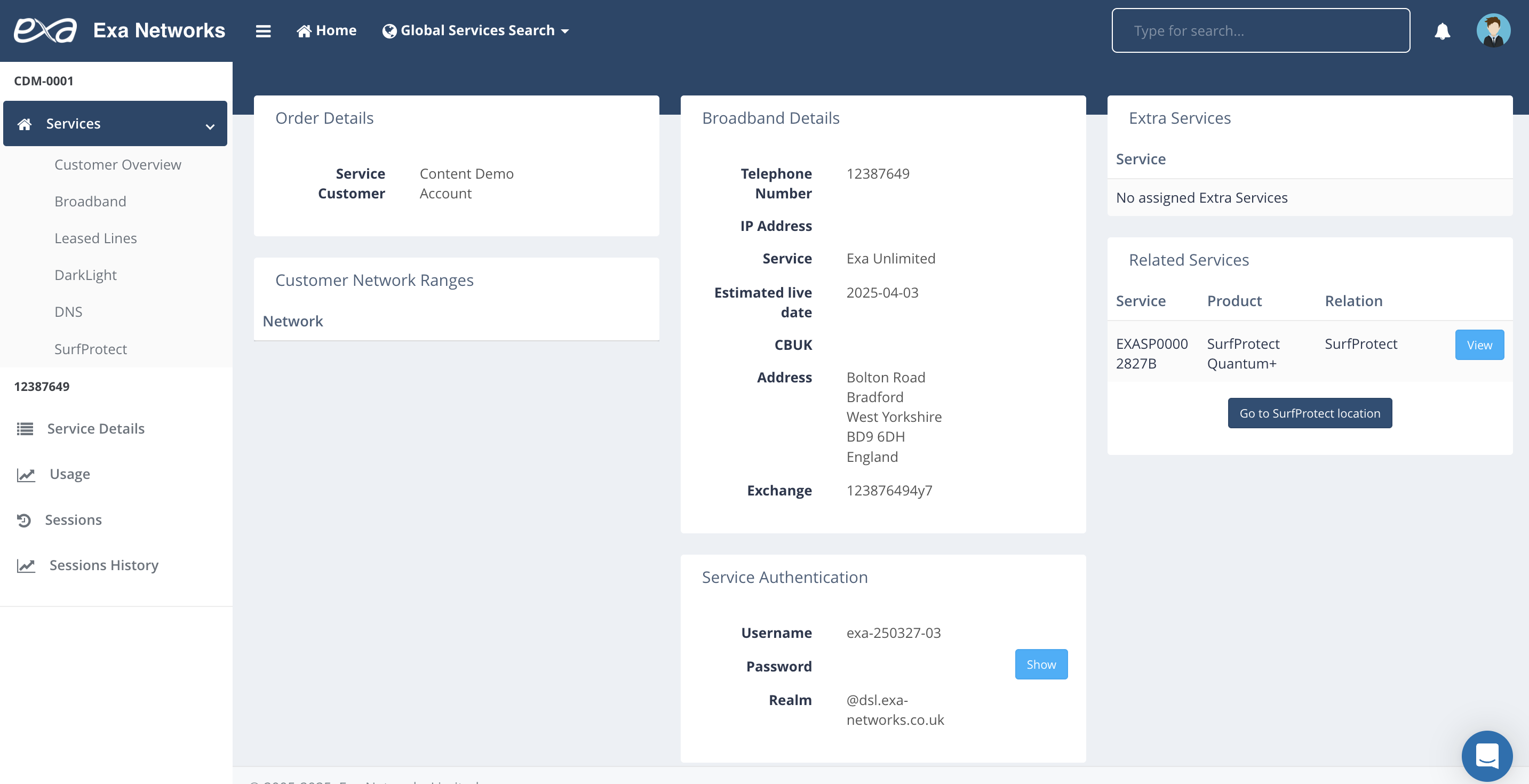
Task: Click the Sessions history clock icon
Action: tap(24, 520)
